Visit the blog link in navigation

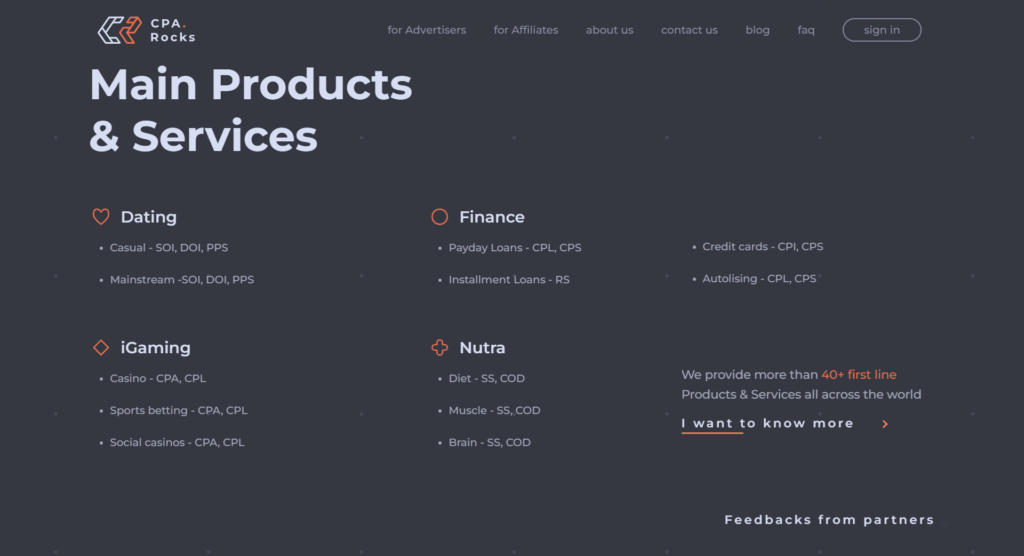758,30
